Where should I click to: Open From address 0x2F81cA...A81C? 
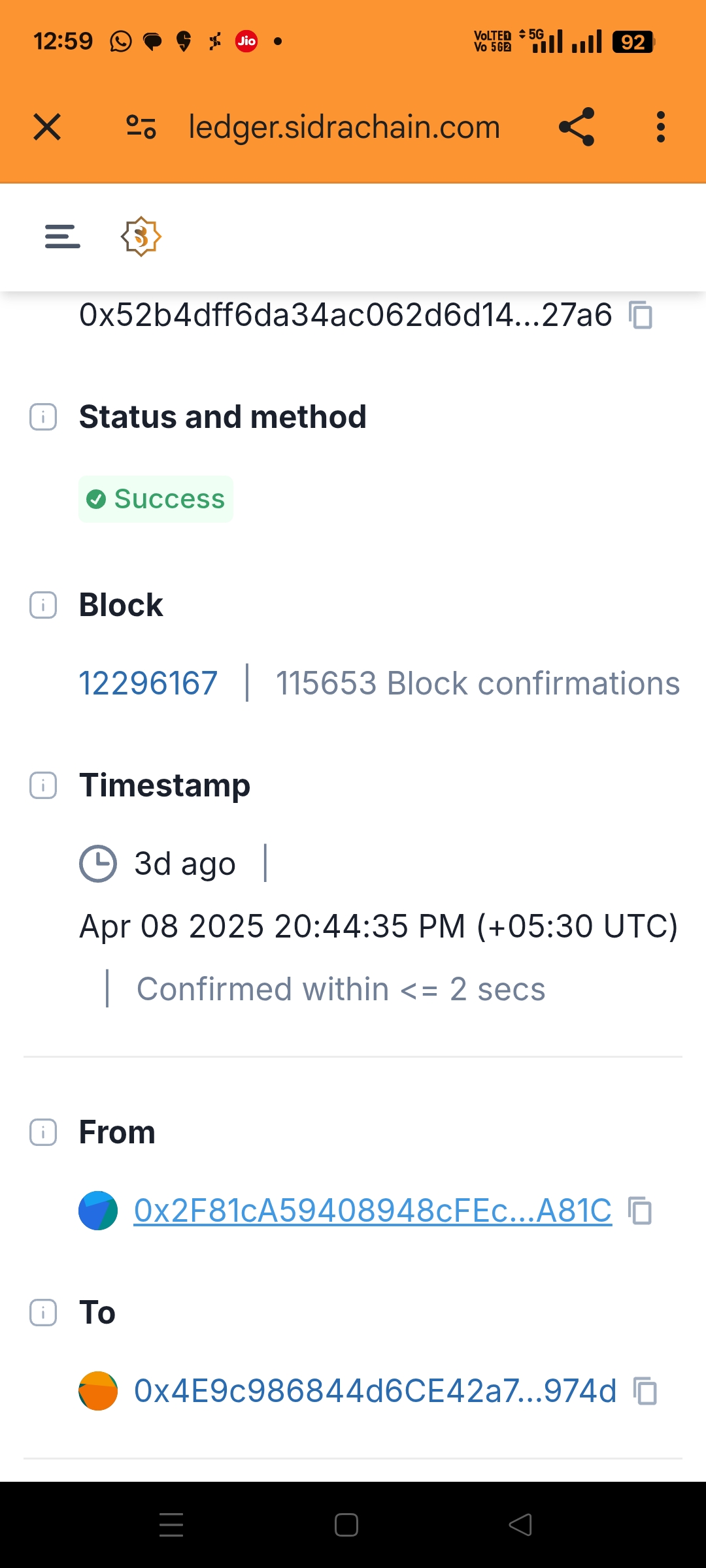373,1211
